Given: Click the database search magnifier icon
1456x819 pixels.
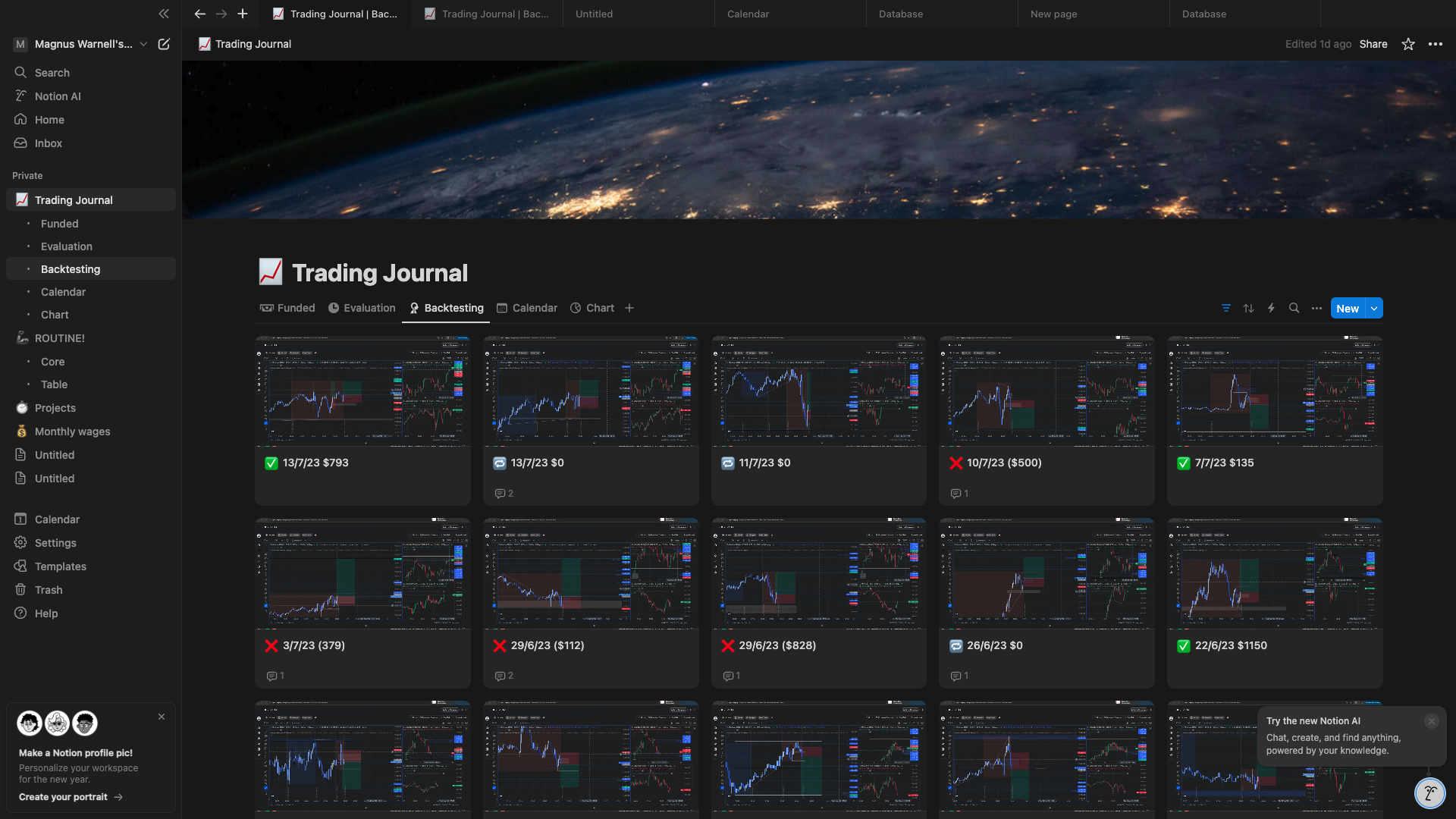Looking at the screenshot, I should coord(1294,308).
